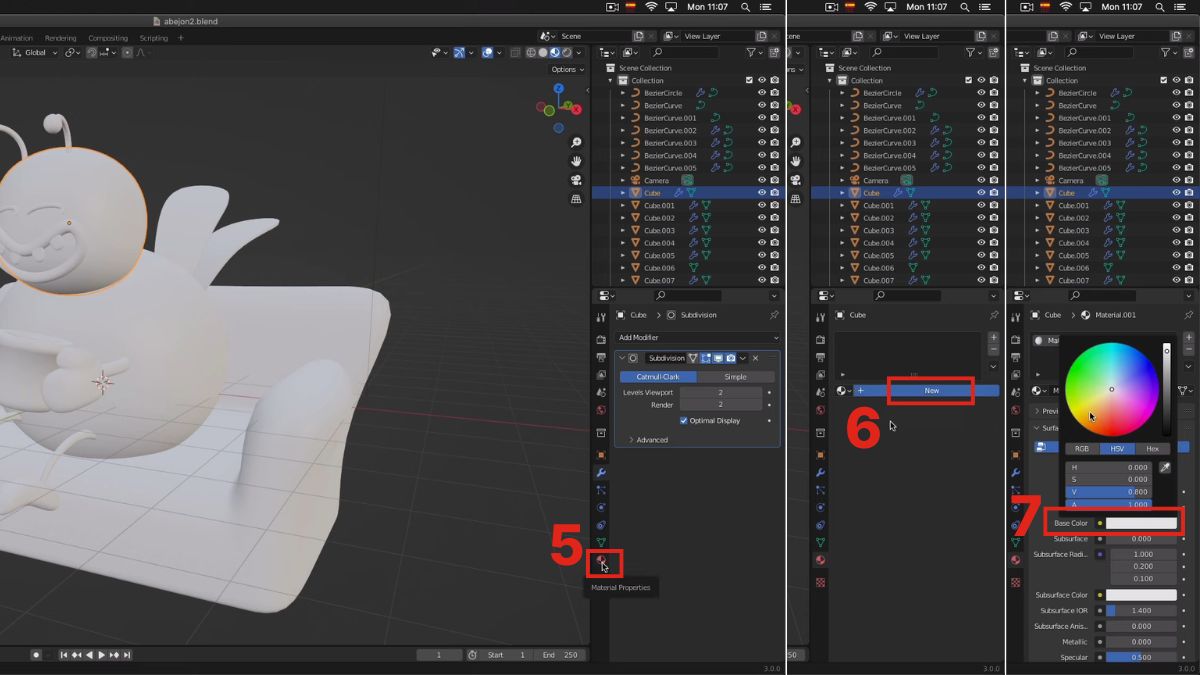Click the Base Color swatch

point(1141,523)
